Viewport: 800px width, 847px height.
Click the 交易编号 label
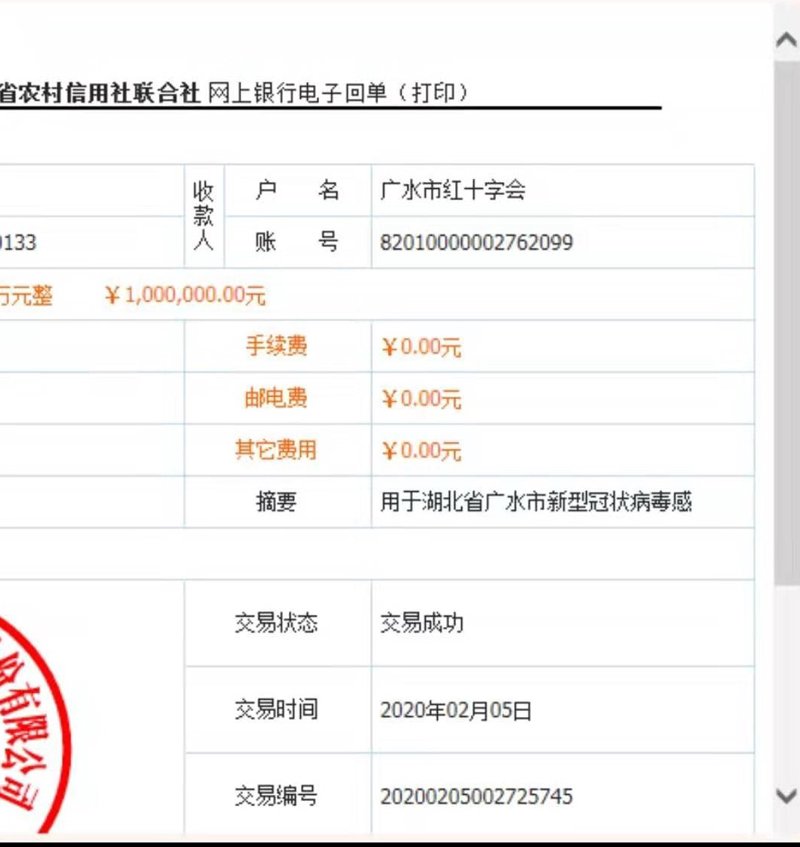[x=276, y=796]
